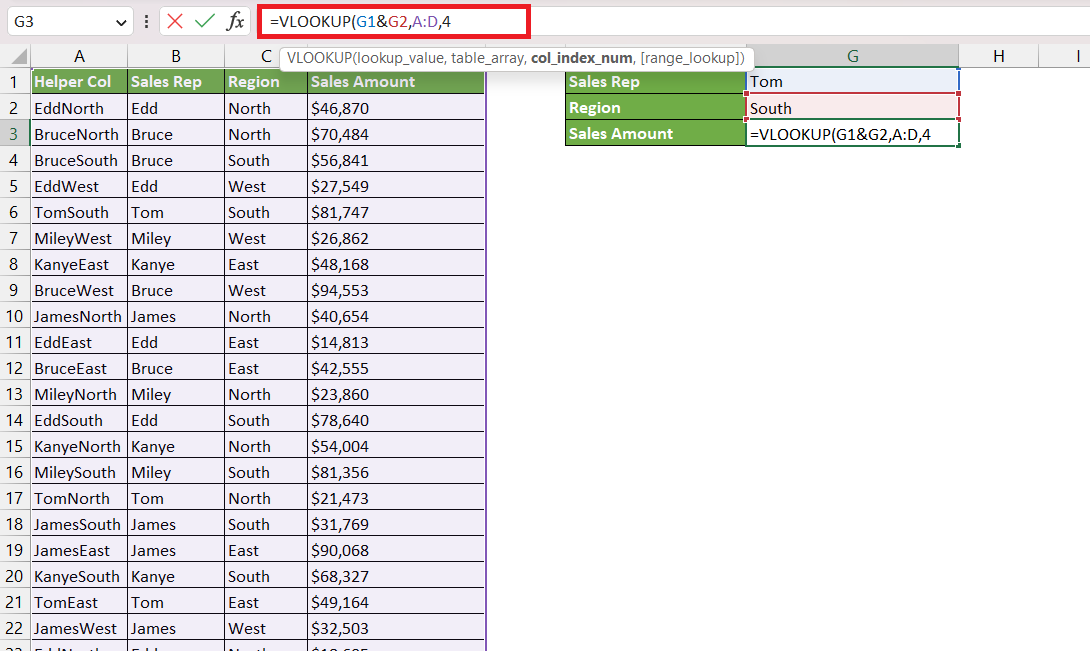Select the Sales Amount label in column F
This screenshot has width=1090, height=651.
tap(656, 134)
